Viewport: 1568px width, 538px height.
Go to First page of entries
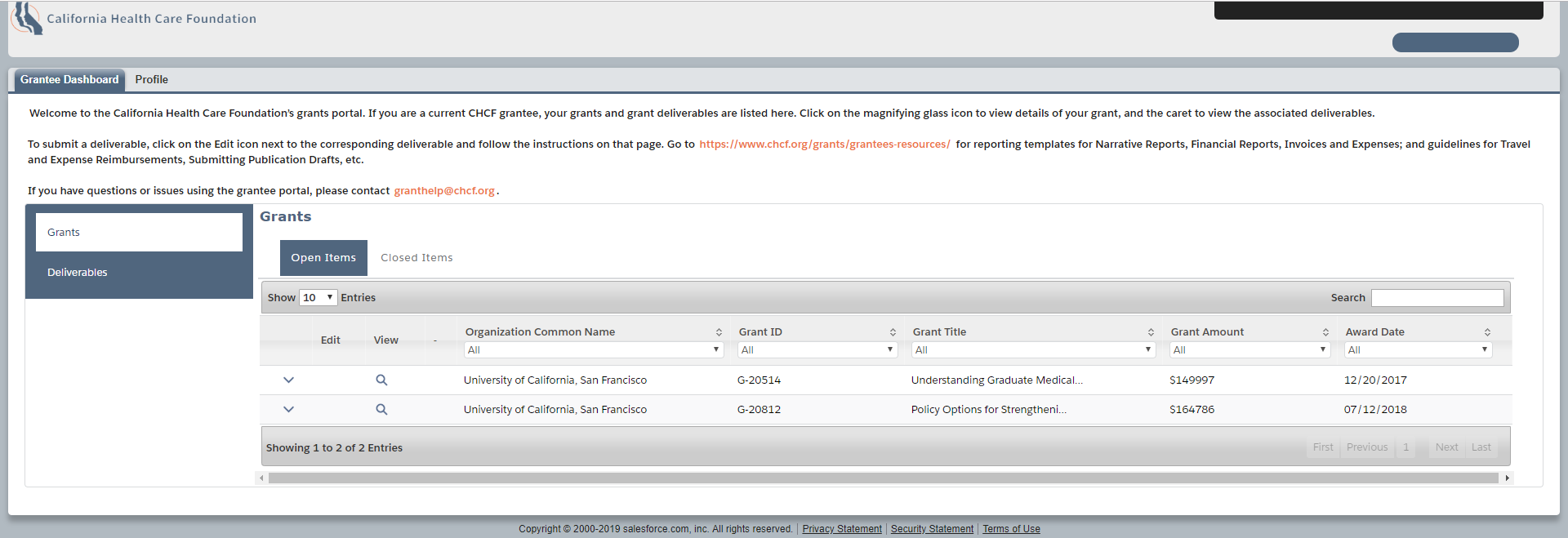1323,447
